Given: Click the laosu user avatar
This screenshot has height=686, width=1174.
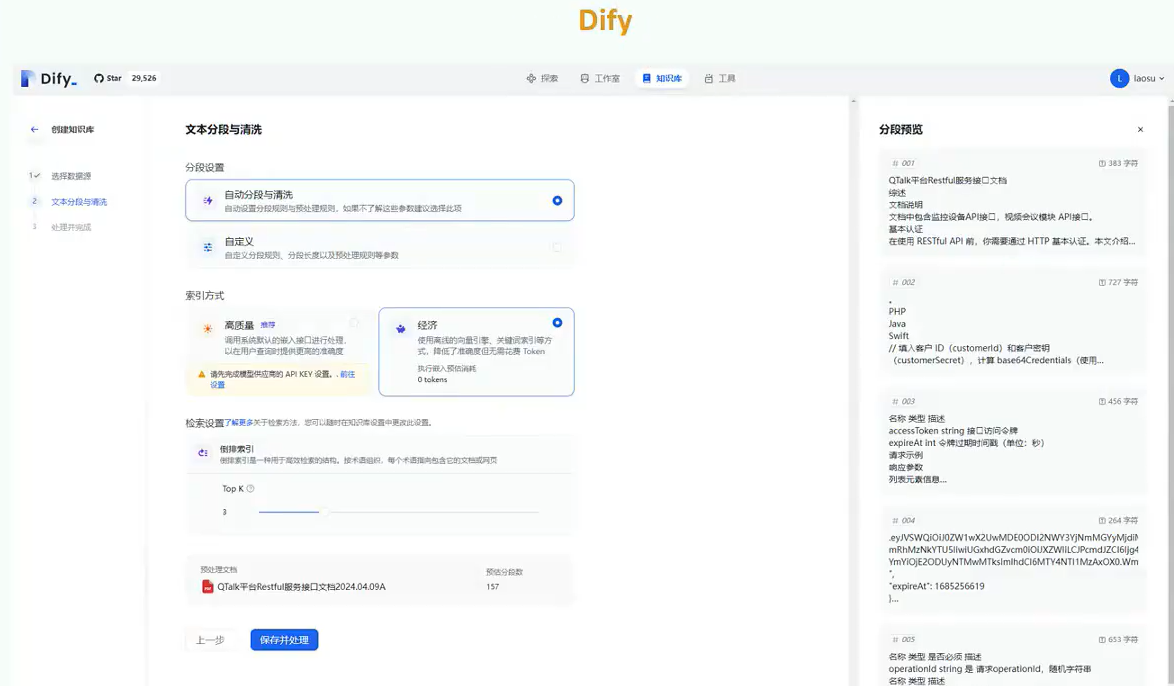Looking at the screenshot, I should pyautogui.click(x=1119, y=78).
